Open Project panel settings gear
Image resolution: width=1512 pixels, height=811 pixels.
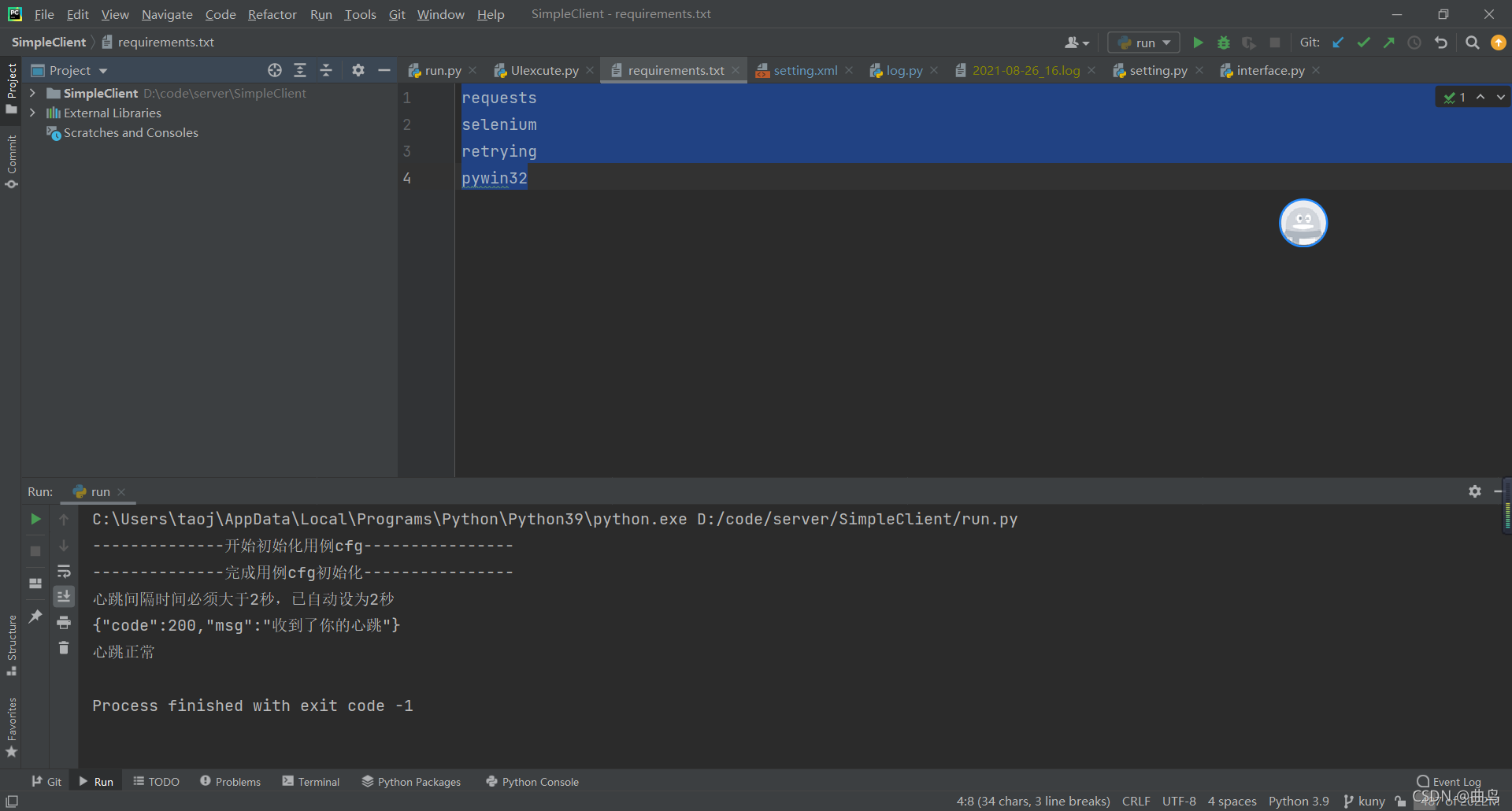tap(358, 70)
